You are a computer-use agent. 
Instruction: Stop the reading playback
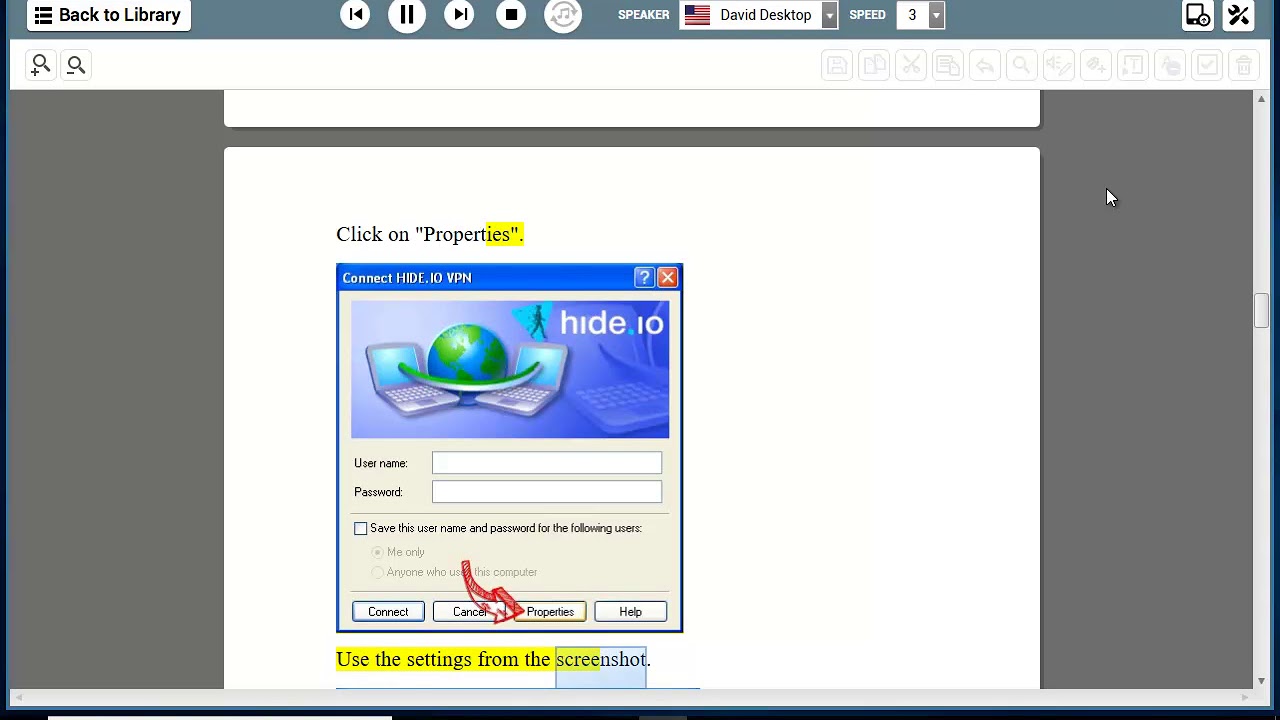point(511,14)
